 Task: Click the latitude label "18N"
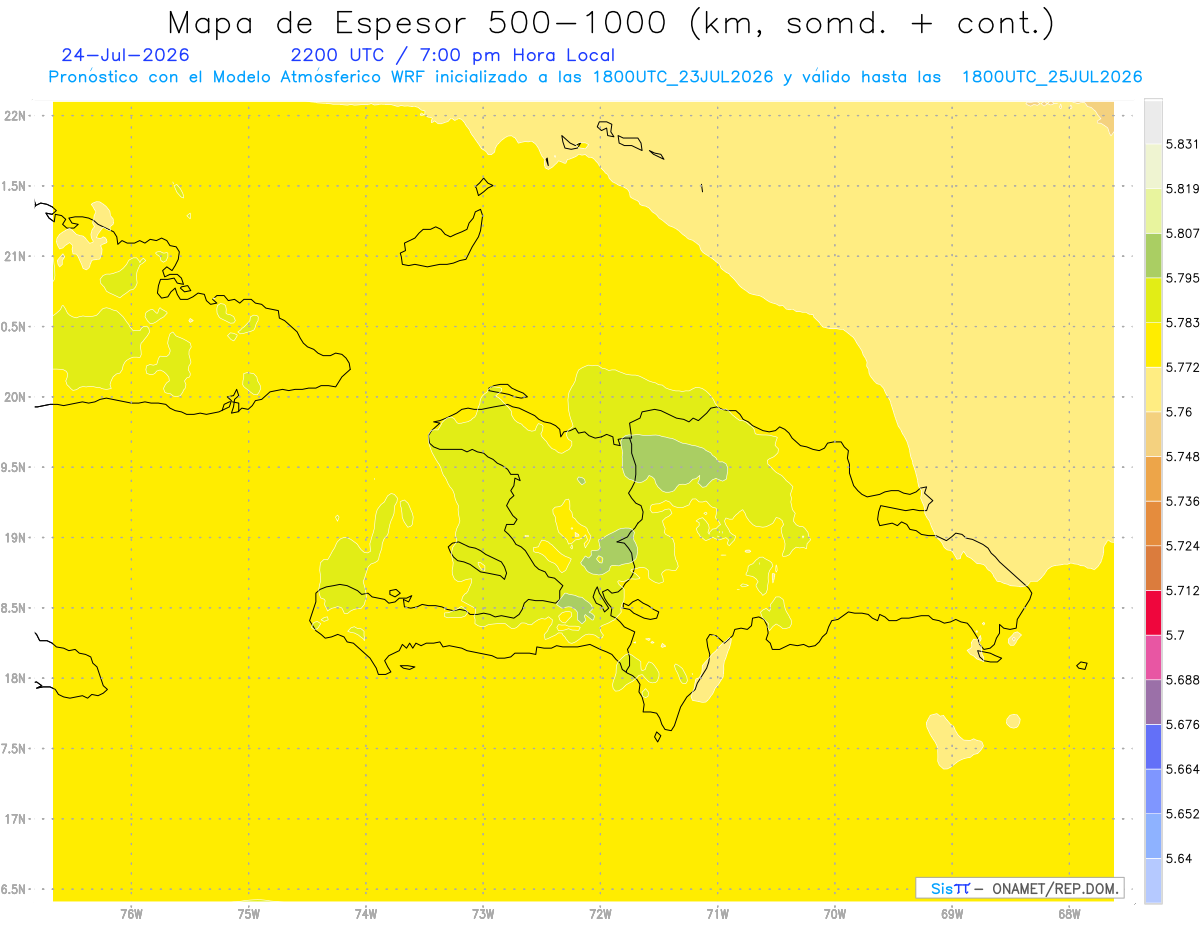[15, 678]
